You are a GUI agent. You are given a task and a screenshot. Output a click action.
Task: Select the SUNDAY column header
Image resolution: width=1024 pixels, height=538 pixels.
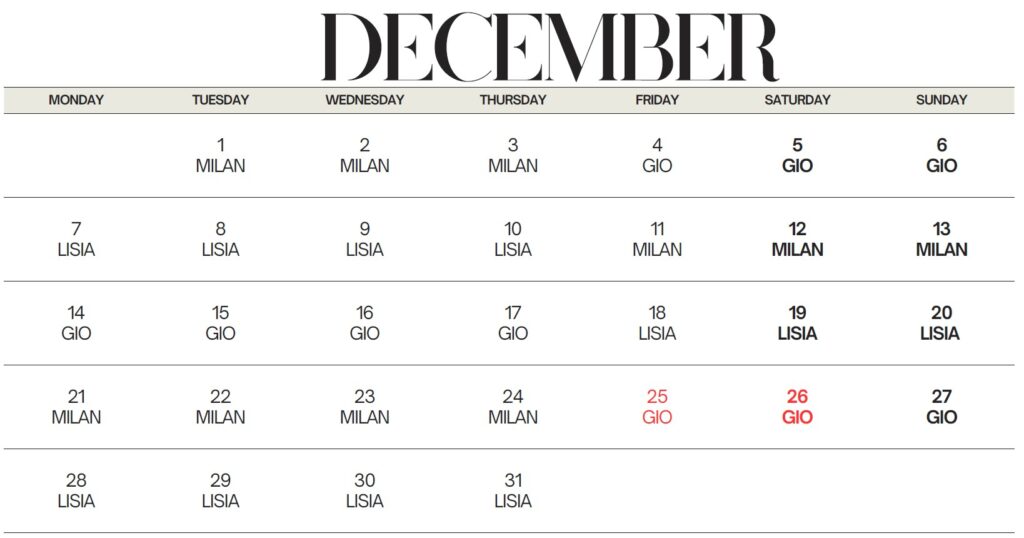(x=941, y=100)
